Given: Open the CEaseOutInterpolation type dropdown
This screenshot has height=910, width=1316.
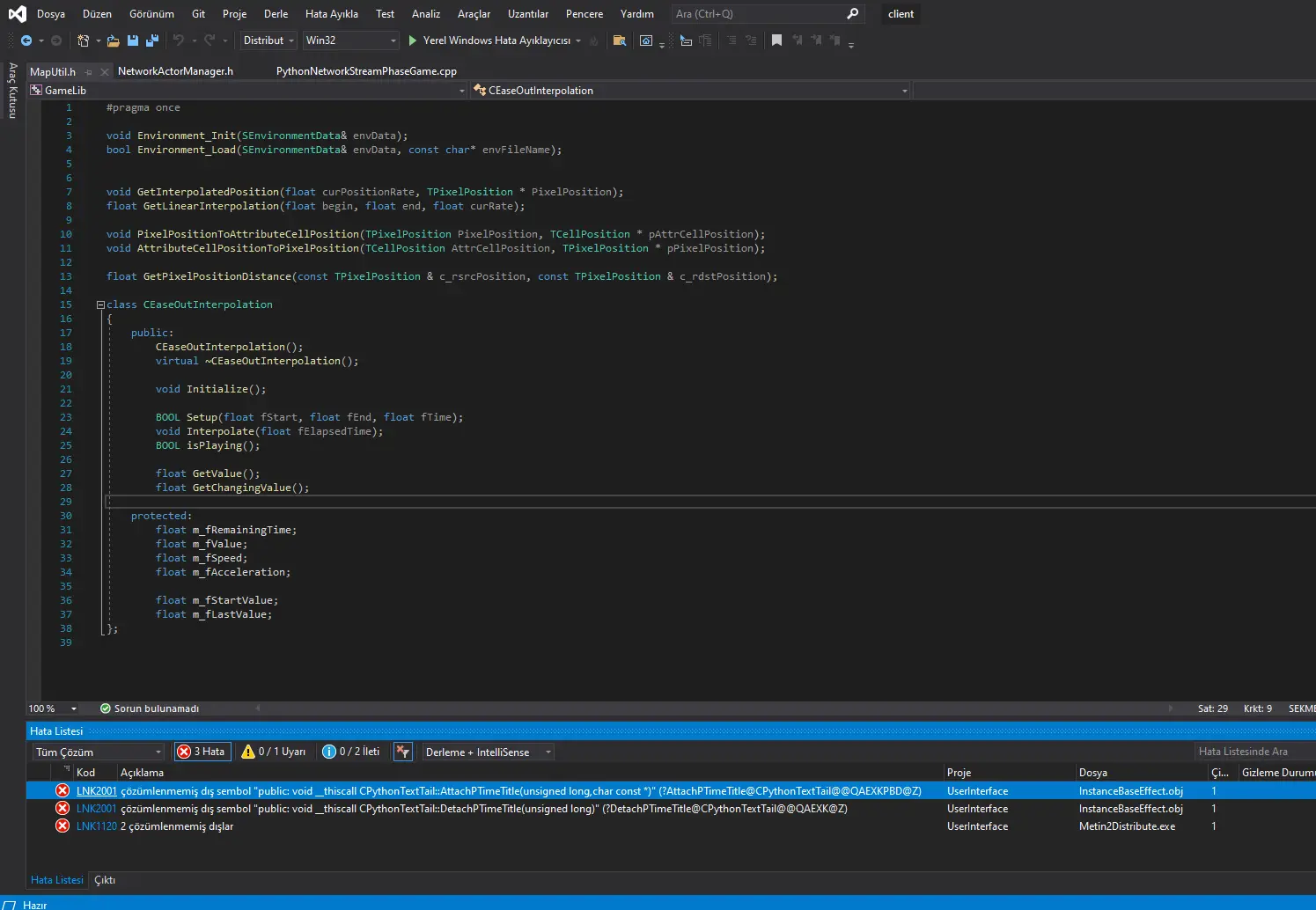Looking at the screenshot, I should point(690,91).
